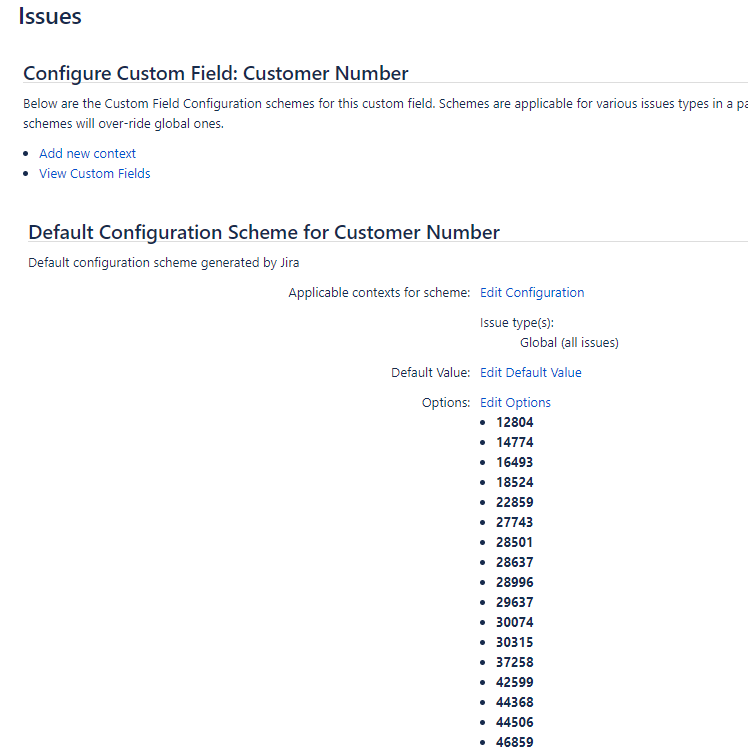Select the option 44368
This screenshot has height=755, width=748.
coord(514,702)
